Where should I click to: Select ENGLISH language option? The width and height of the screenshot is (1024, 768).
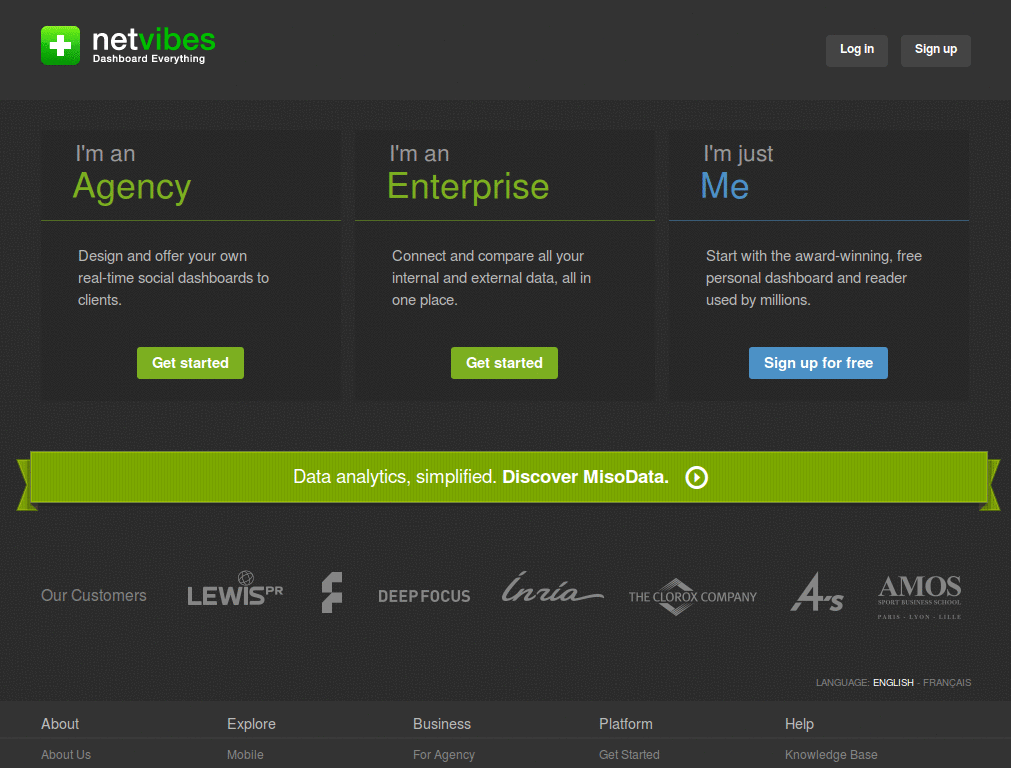click(893, 682)
